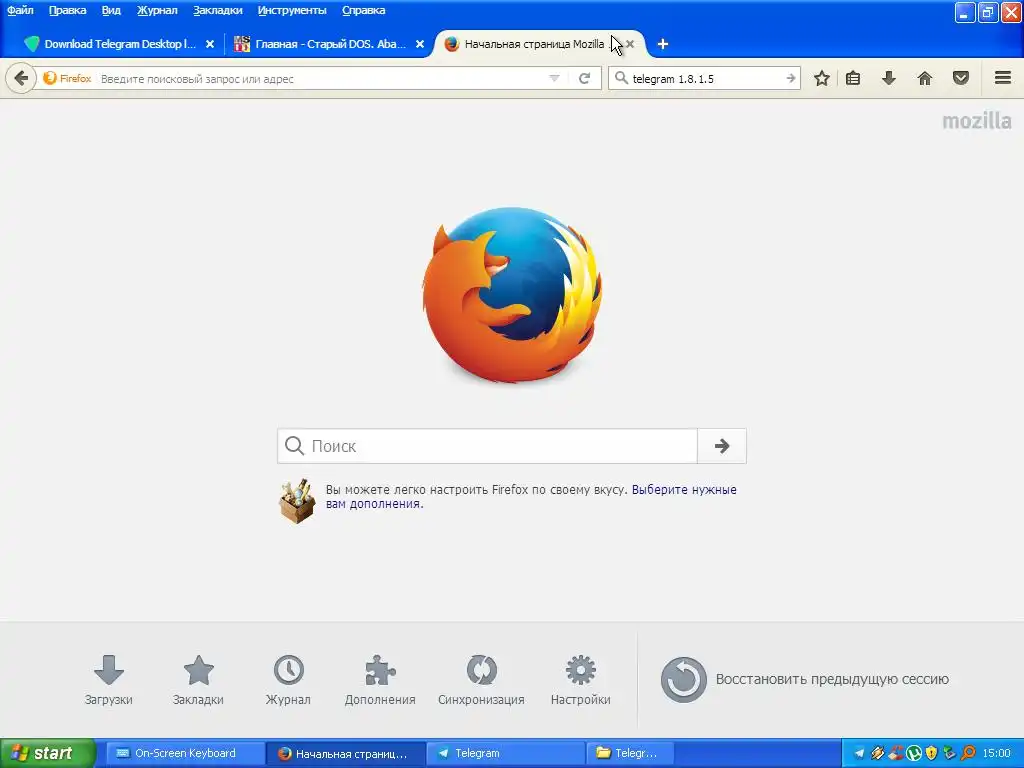Image resolution: width=1024 pixels, height=768 pixels.
Task: Click the large Firefox logo
Action: pyautogui.click(x=512, y=295)
